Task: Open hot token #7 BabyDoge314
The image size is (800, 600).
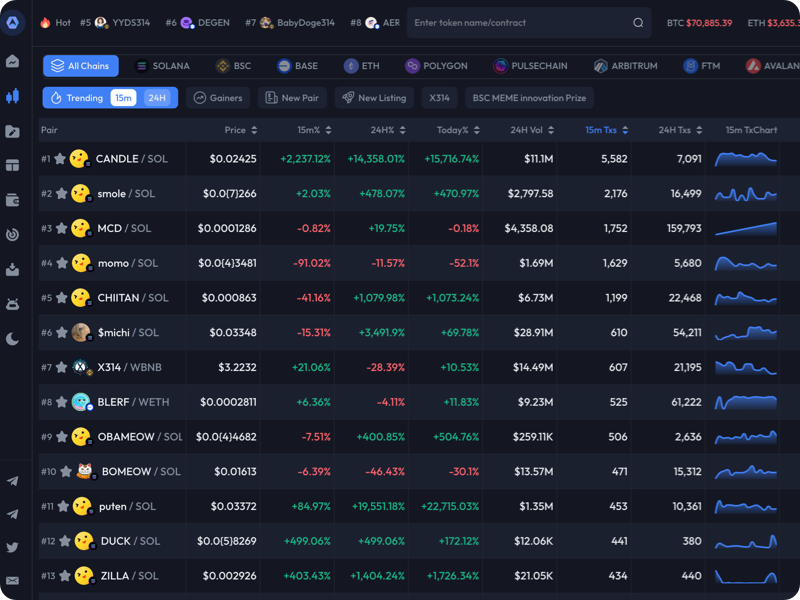Action: coord(290,22)
